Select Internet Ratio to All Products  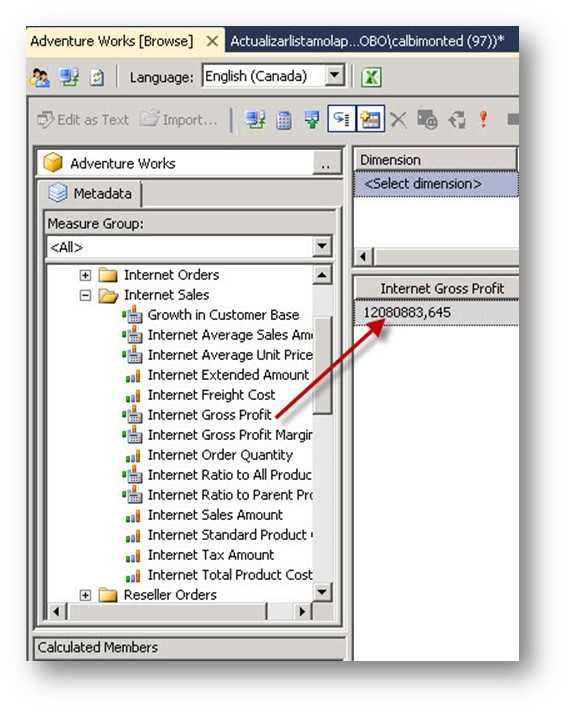coord(230,475)
